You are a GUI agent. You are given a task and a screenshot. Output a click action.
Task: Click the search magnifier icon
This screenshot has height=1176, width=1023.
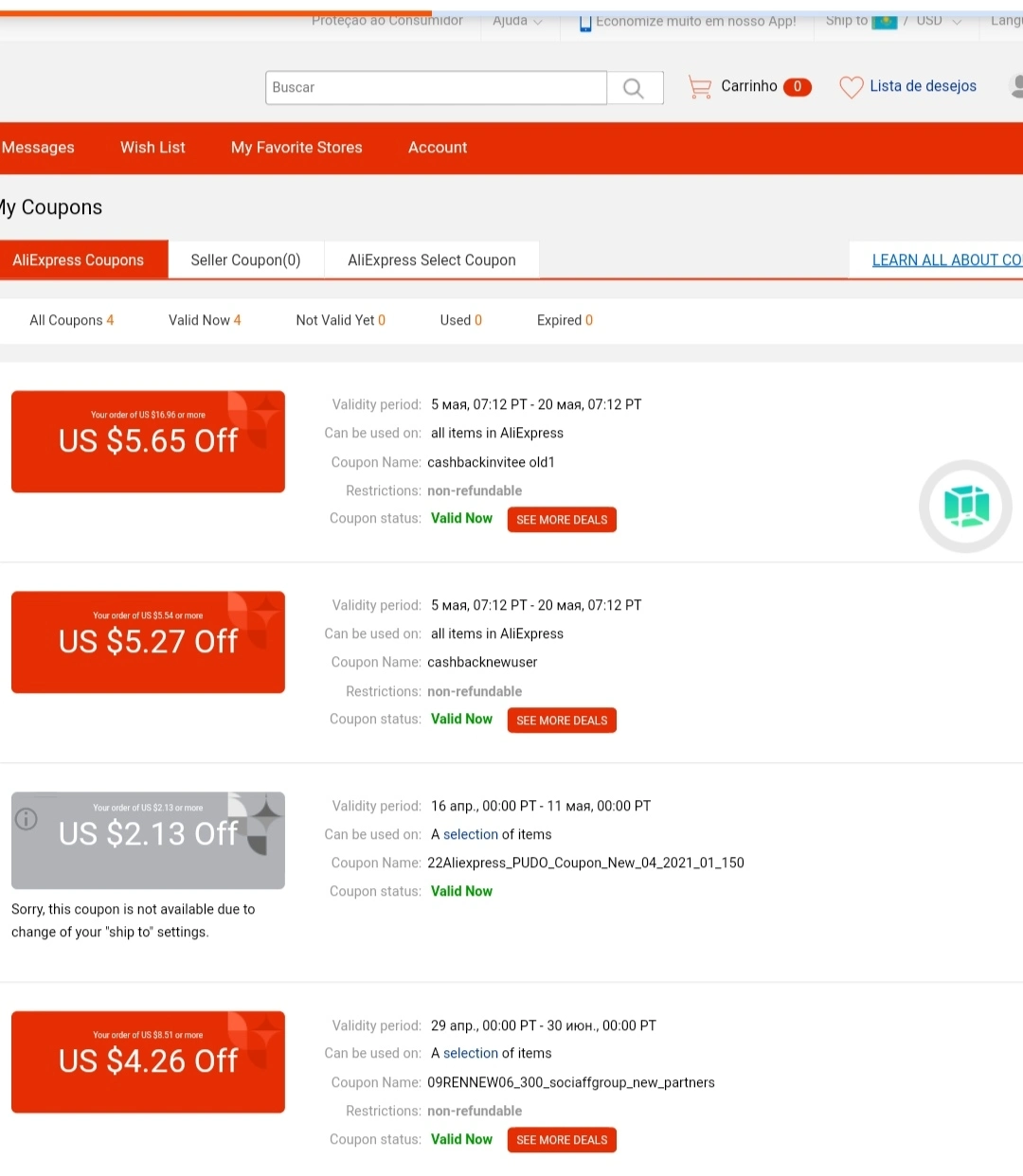point(634,88)
